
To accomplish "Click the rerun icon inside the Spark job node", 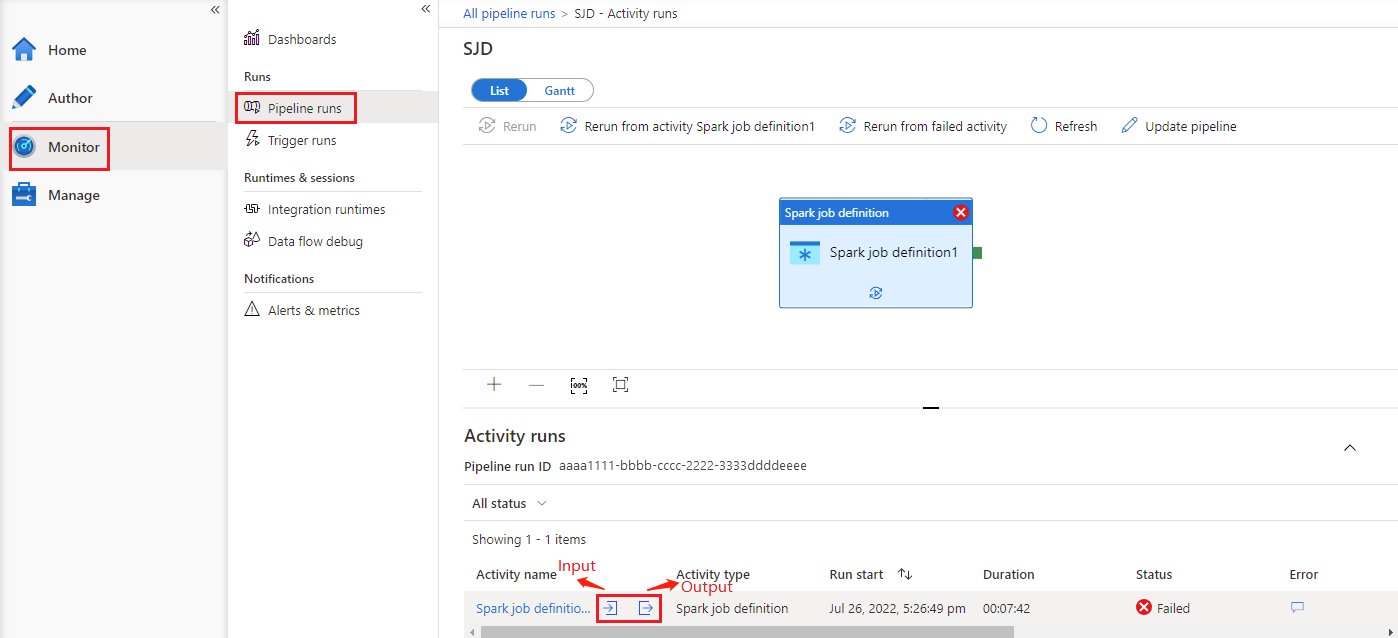I will click(x=875, y=292).
